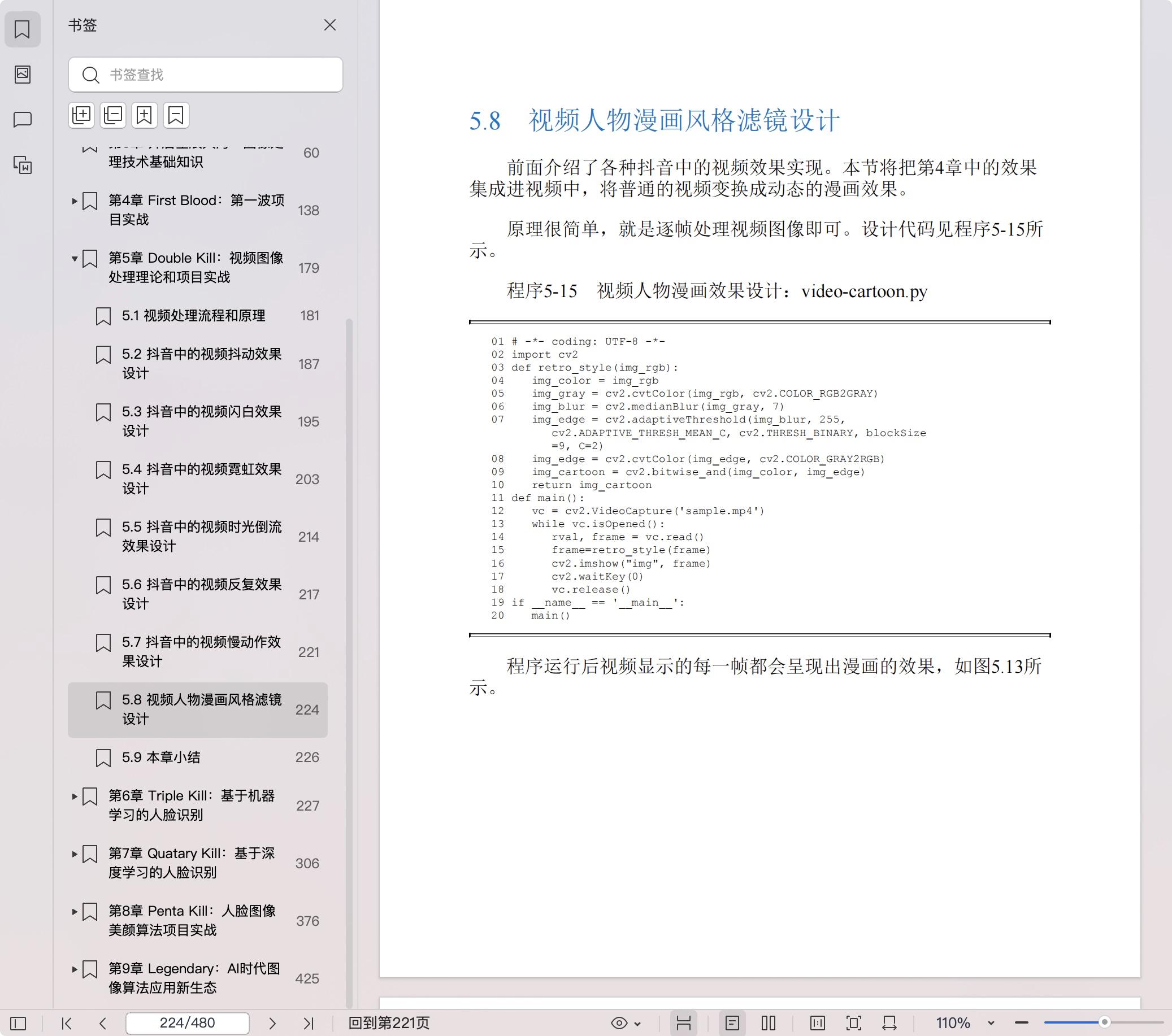The width and height of the screenshot is (1172, 1036).
Task: Click bookmark icon beside 5.1 视频处理流程和原理
Action: click(103, 316)
